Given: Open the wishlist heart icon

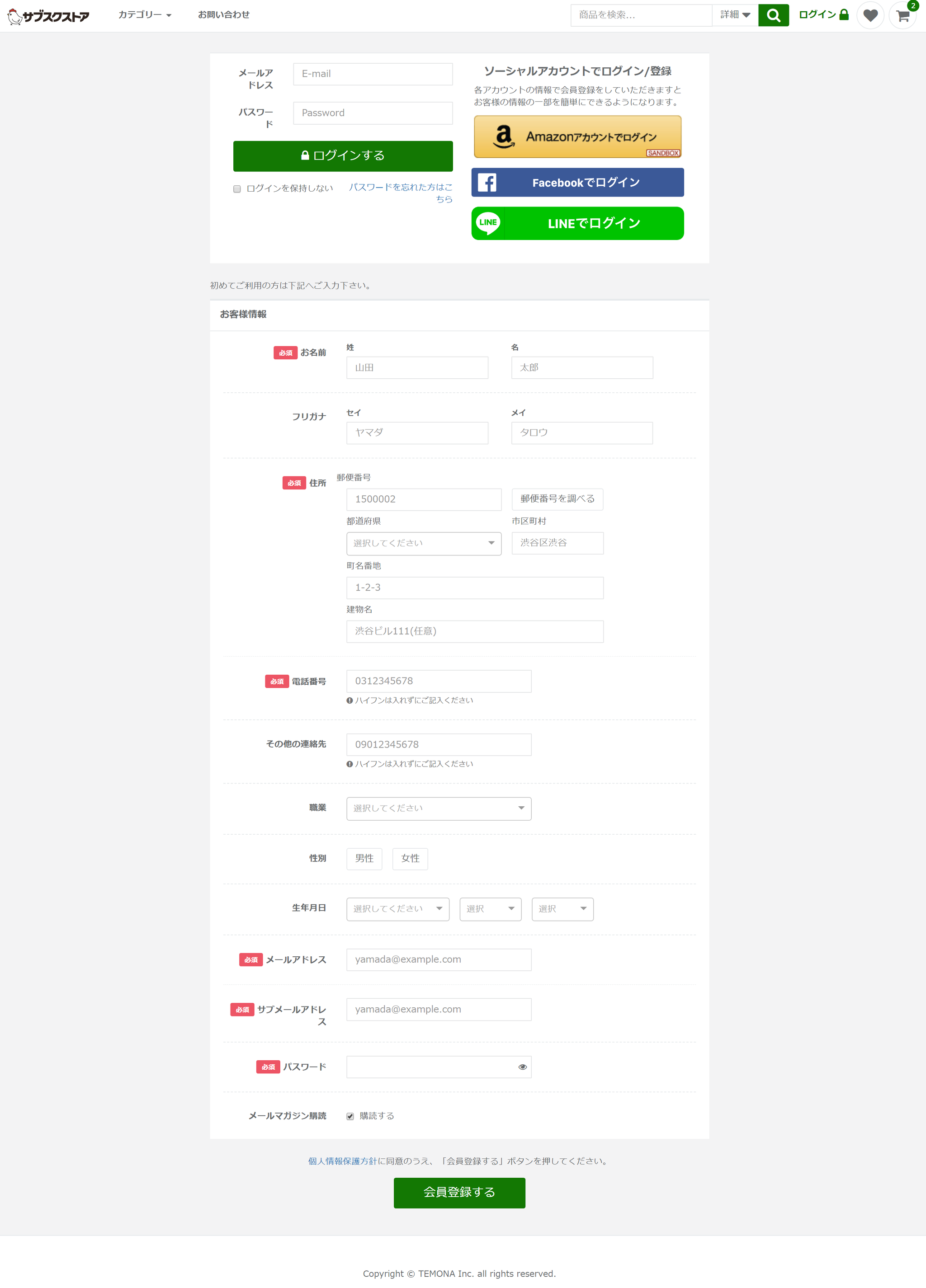Looking at the screenshot, I should (x=870, y=15).
